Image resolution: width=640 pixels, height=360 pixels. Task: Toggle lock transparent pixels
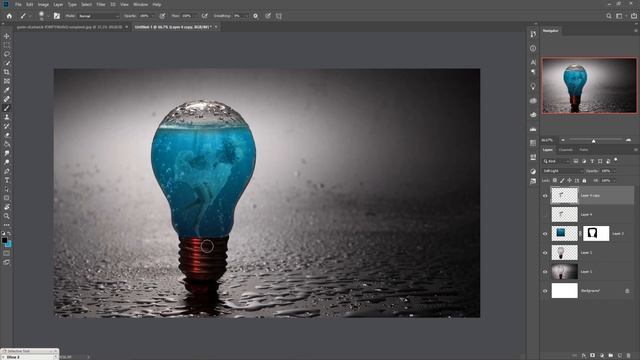555,180
